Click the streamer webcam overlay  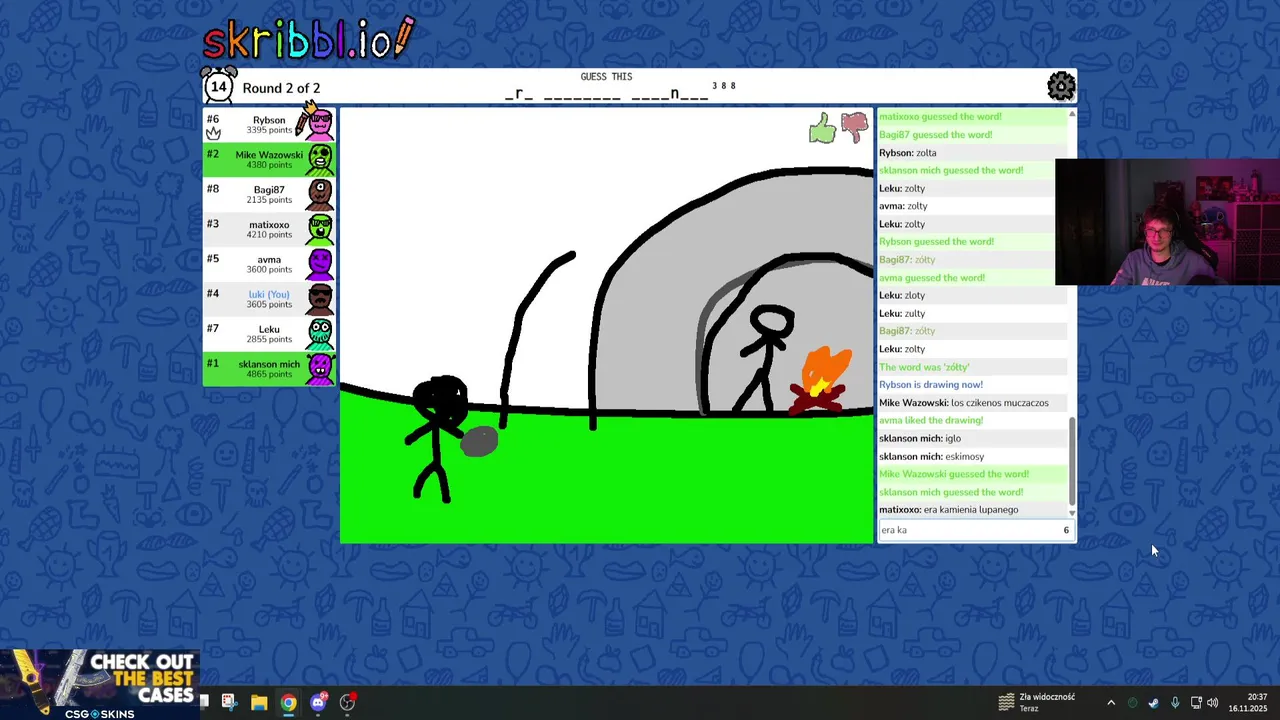tap(1167, 222)
